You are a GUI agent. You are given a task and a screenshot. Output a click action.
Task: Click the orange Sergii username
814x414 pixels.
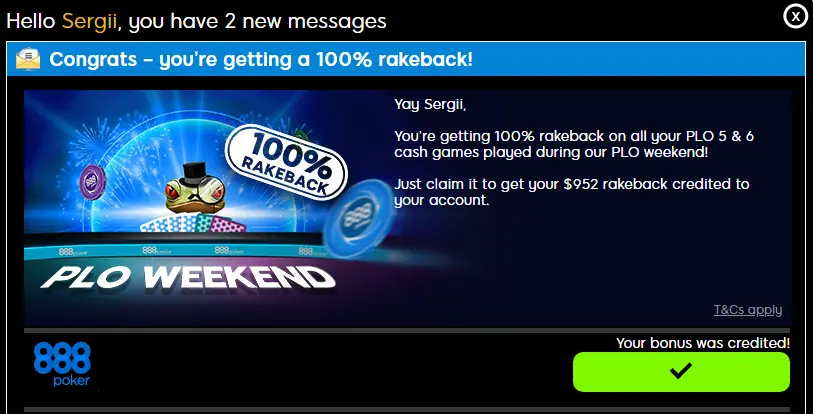89,21
